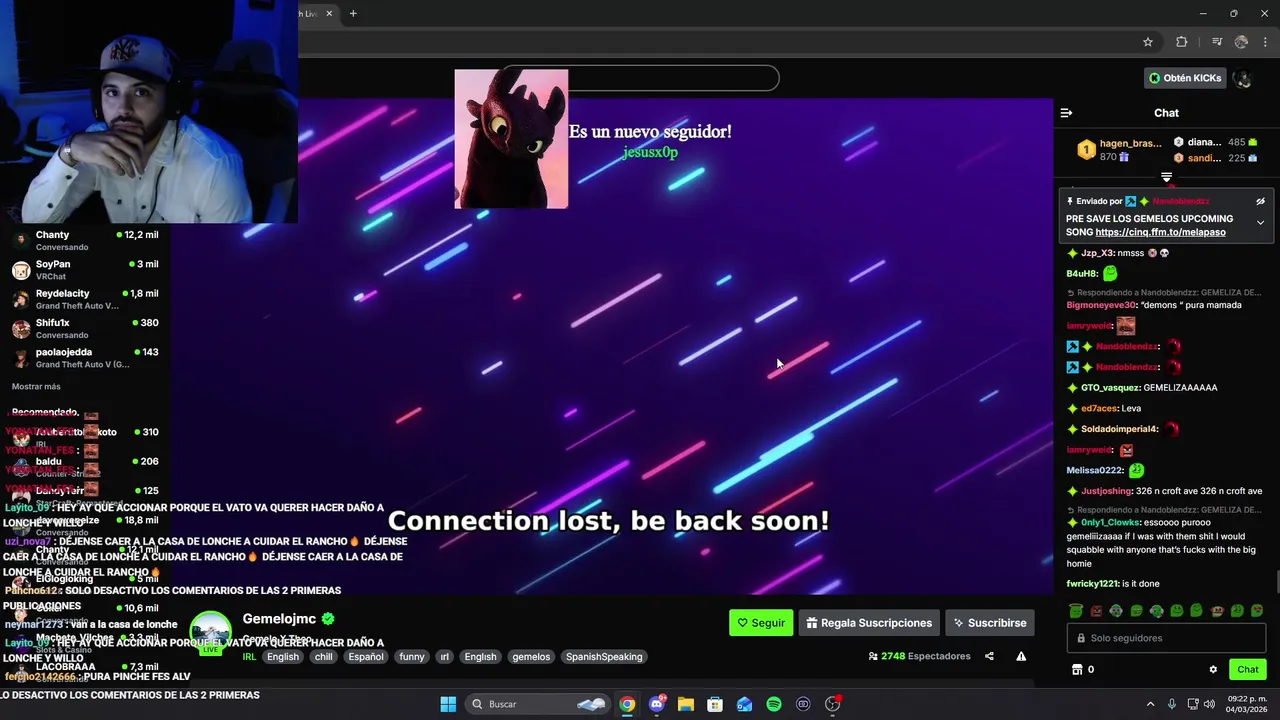1280x720 pixels.
Task: Select the SpanishSpeaking tag
Action: click(604, 657)
